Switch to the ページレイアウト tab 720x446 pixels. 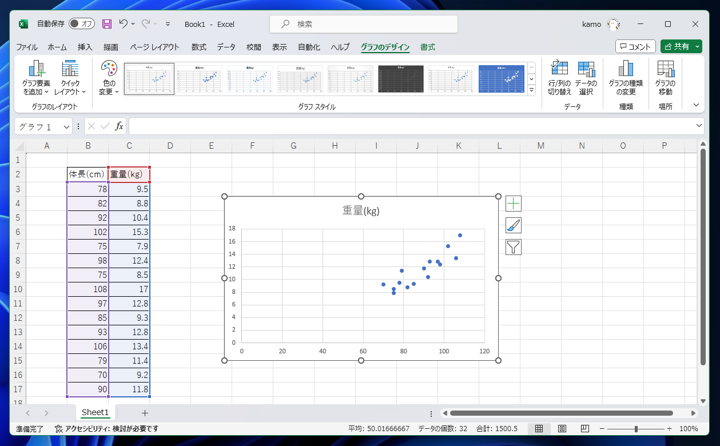[154, 47]
